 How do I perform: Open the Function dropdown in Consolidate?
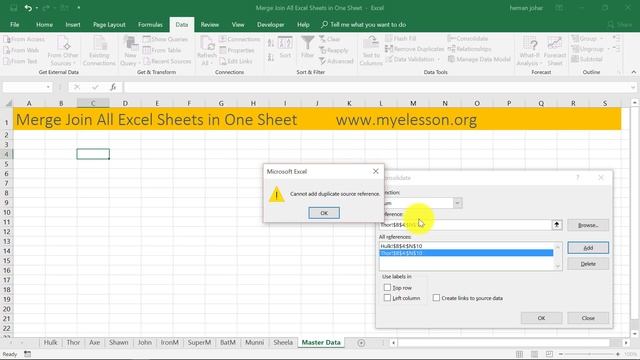click(458, 203)
